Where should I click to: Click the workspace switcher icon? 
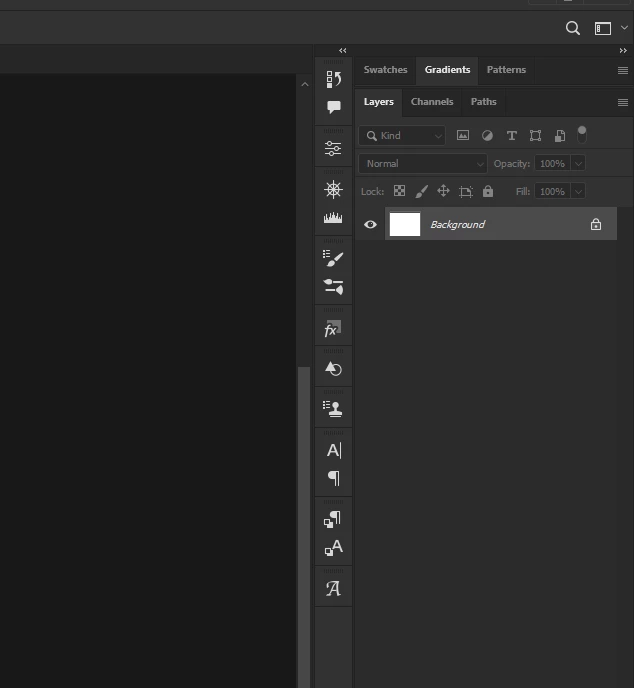click(603, 29)
